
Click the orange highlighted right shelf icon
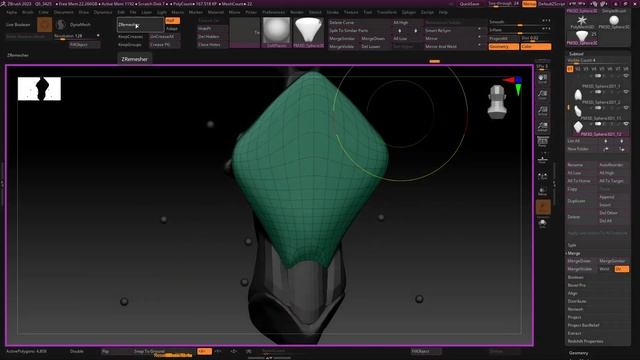point(543,207)
